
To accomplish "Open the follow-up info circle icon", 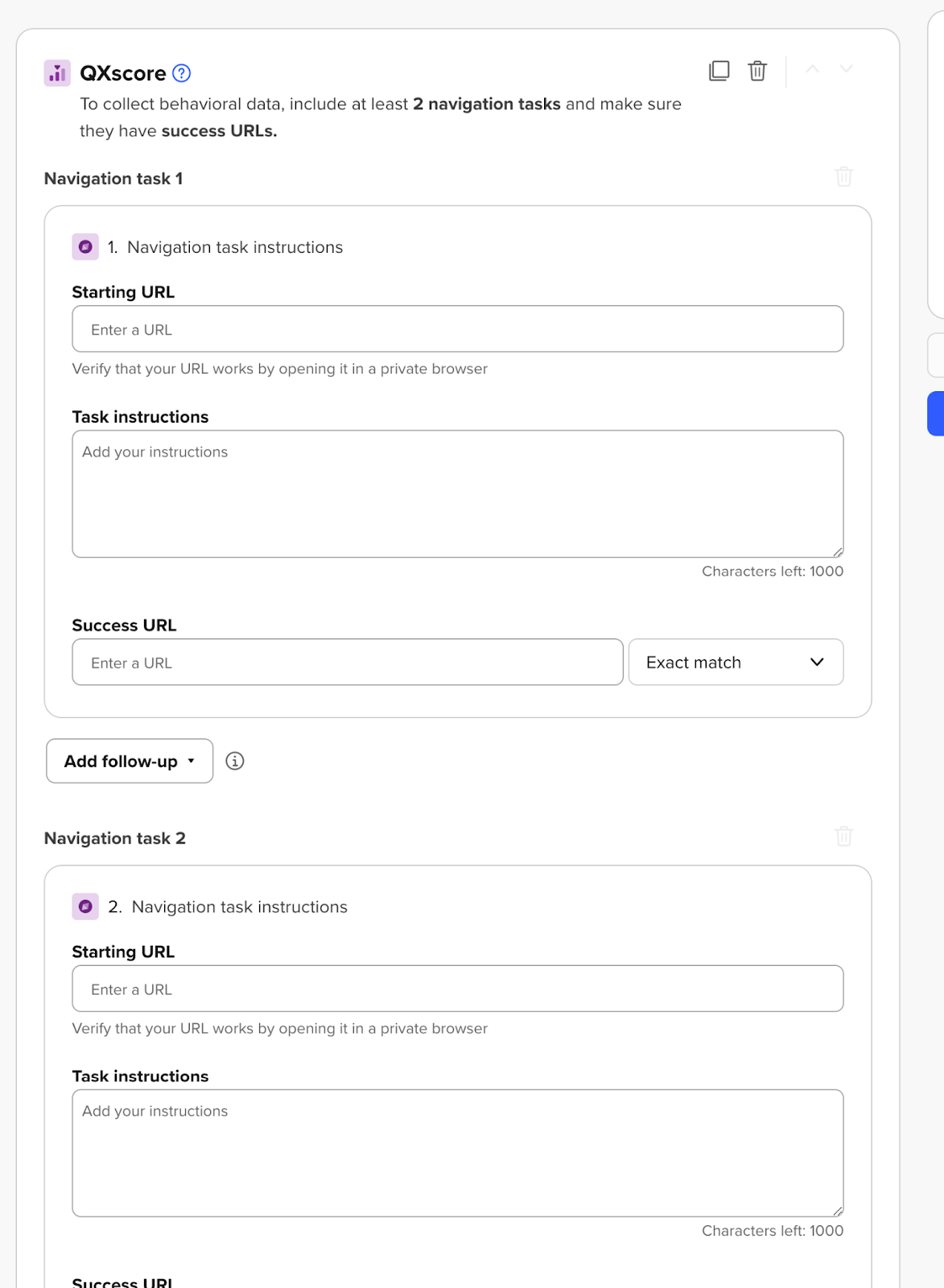I will pyautogui.click(x=235, y=761).
